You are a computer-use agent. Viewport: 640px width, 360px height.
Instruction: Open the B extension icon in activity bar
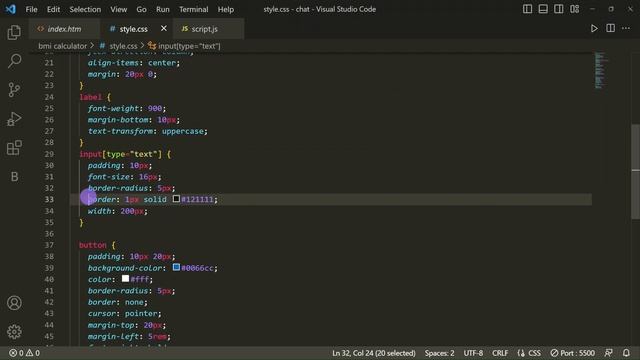click(14, 176)
